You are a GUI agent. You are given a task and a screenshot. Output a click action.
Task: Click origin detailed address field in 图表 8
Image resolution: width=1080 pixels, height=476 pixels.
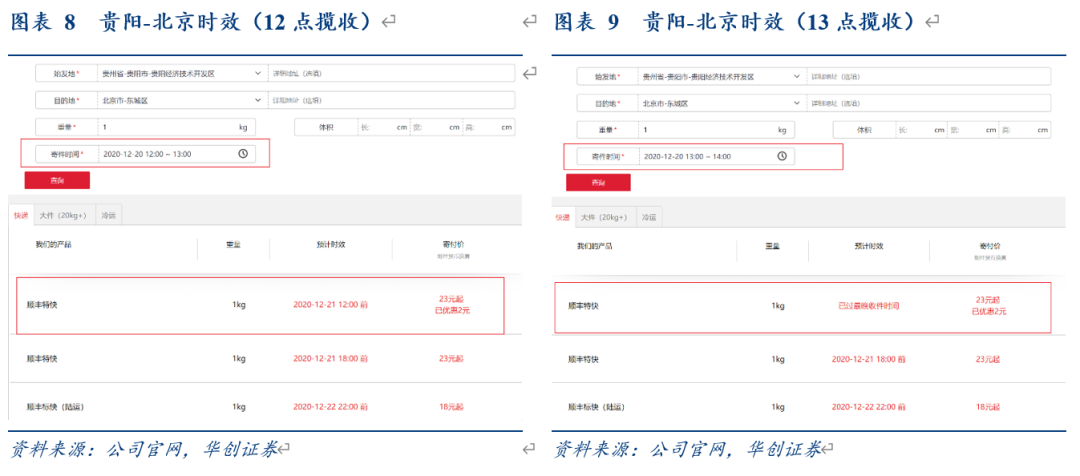[x=391, y=73]
